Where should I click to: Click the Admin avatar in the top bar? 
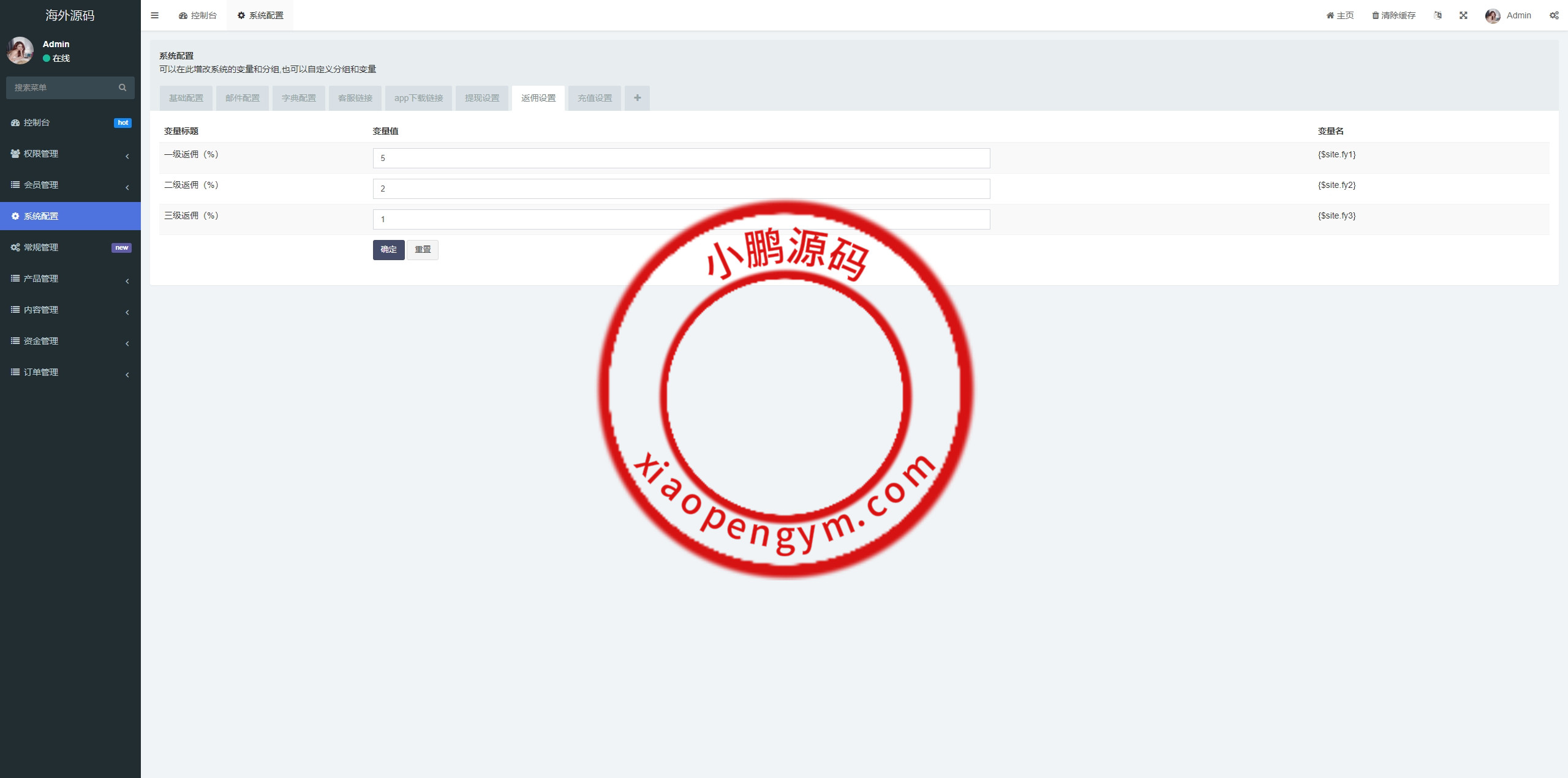[x=1492, y=16]
